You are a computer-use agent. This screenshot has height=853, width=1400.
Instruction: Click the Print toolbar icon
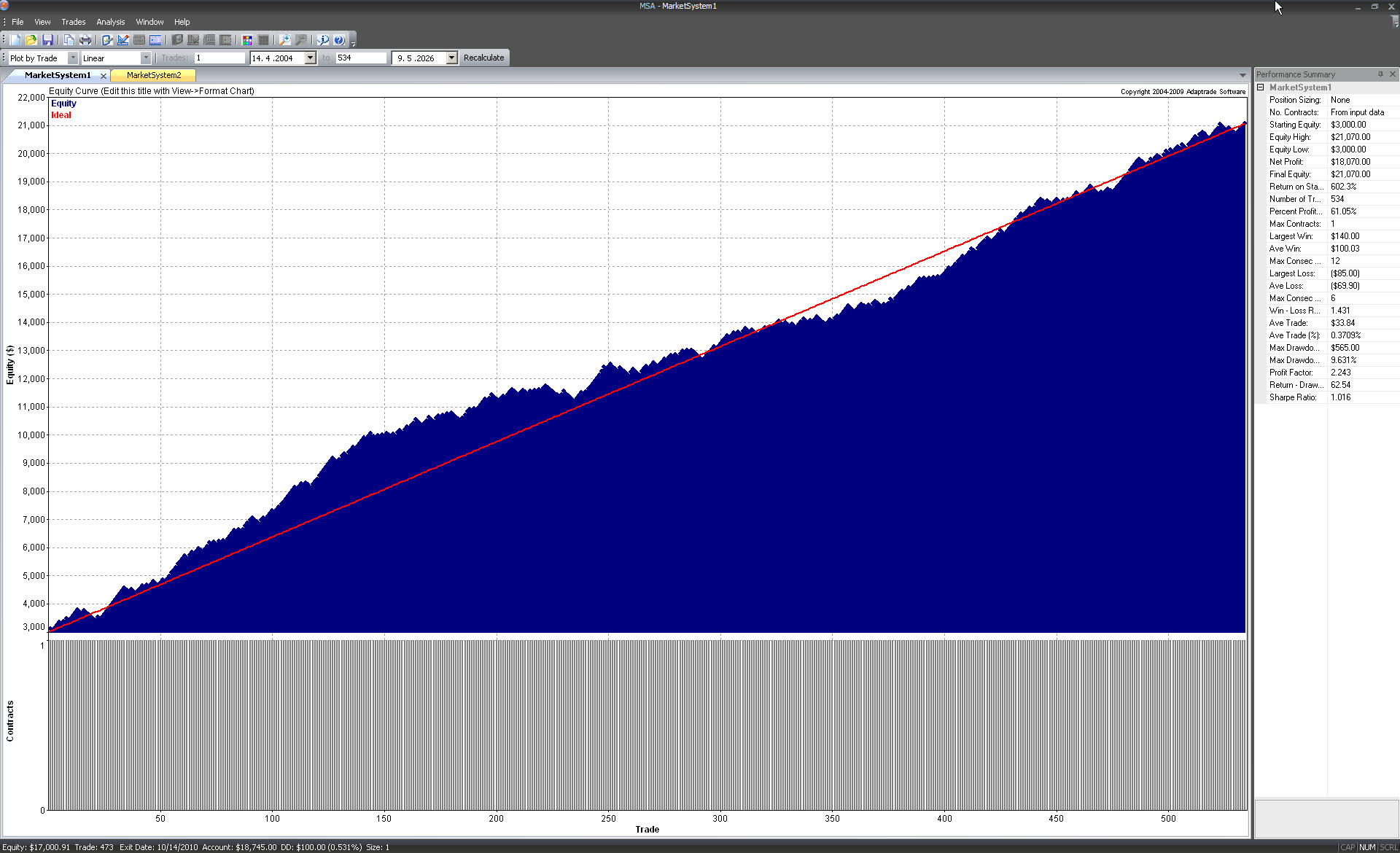(85, 40)
